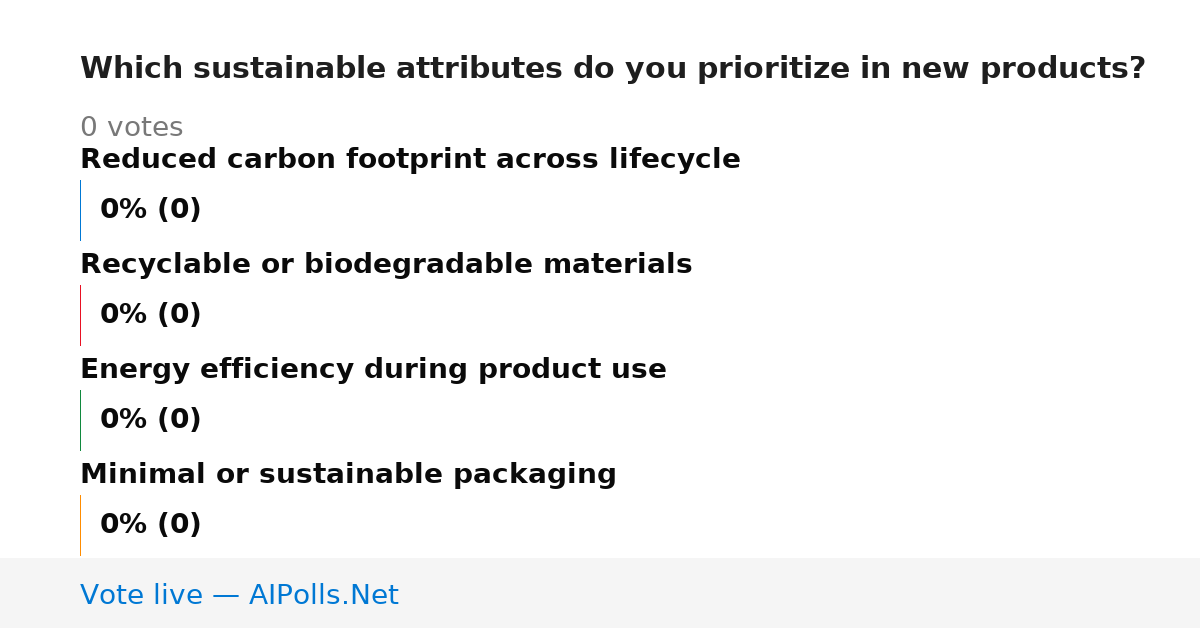
Task: Click 0% (0) result for recyclable materials
Action: click(150, 315)
